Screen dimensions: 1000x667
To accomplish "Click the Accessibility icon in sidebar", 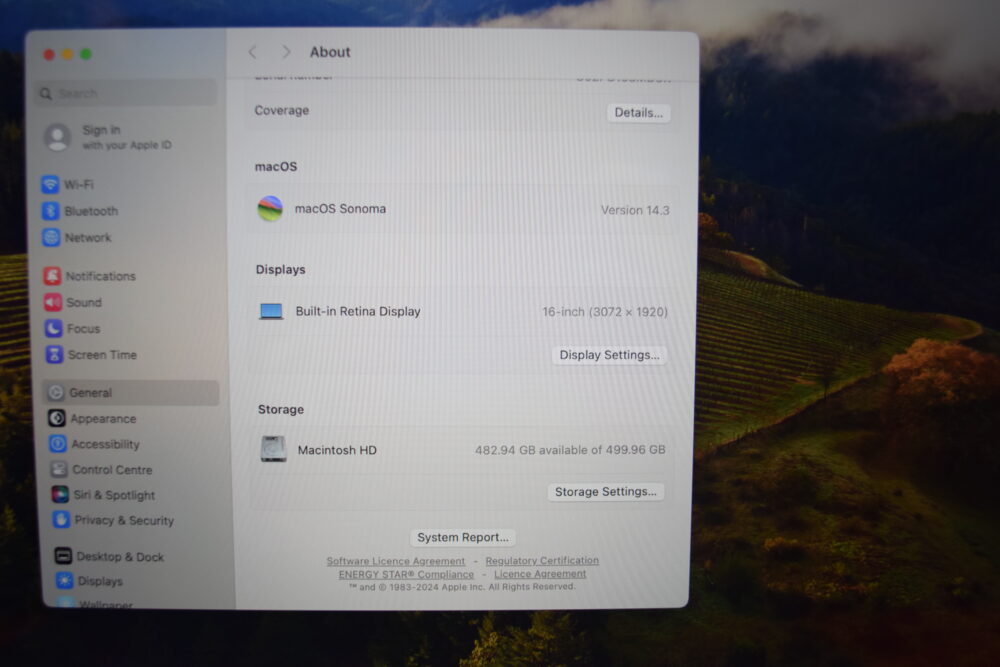I will coord(58,444).
